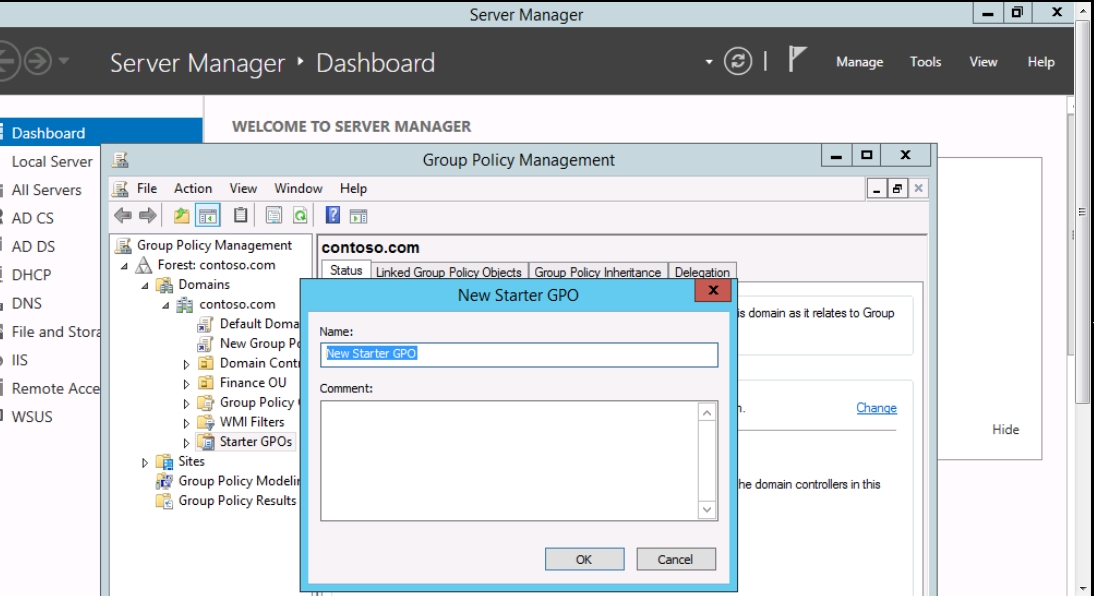
Task: Click inside the Comment text area
Action: pyautogui.click(x=509, y=459)
